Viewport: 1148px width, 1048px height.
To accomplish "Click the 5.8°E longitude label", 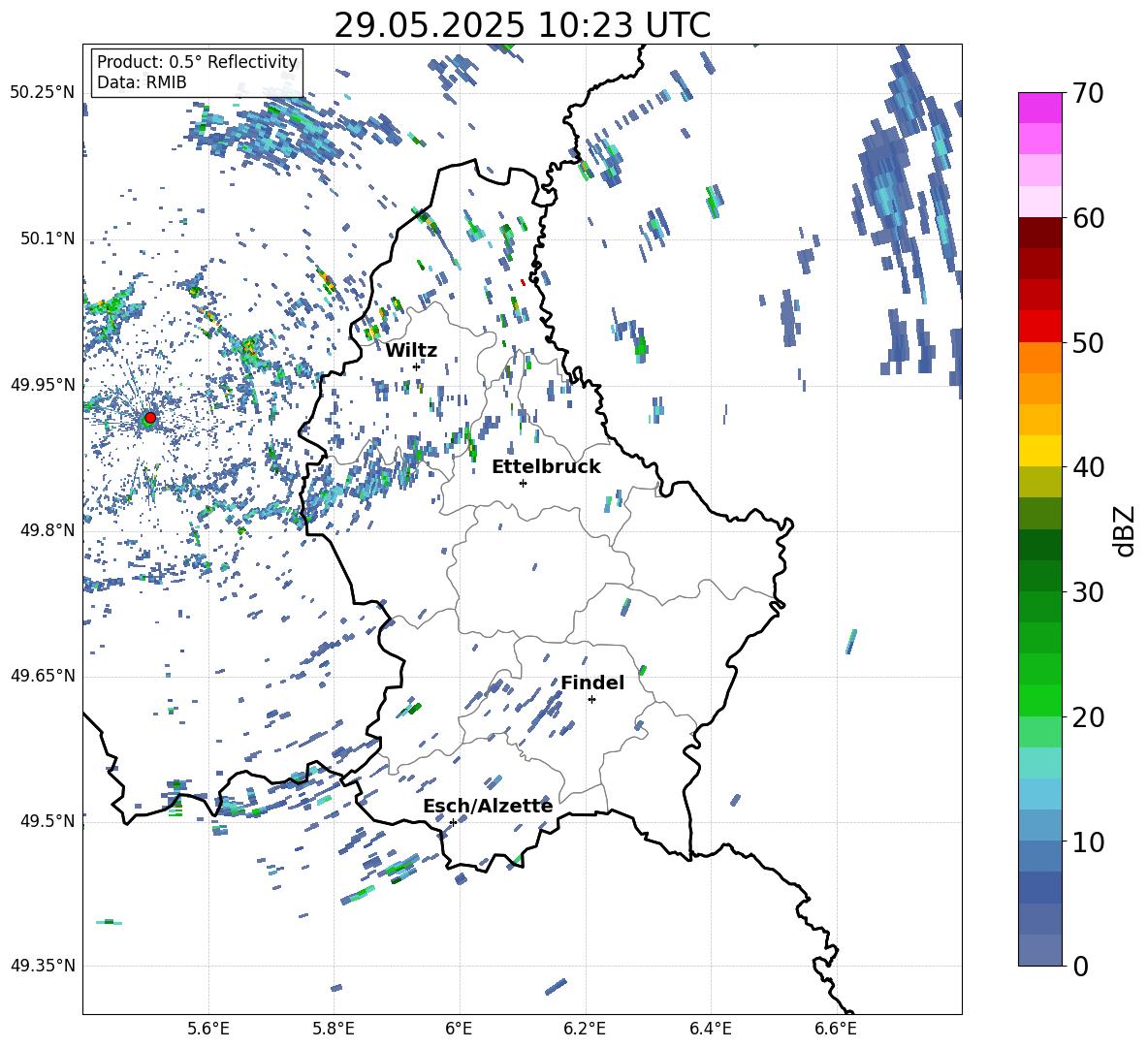I will (x=334, y=1029).
